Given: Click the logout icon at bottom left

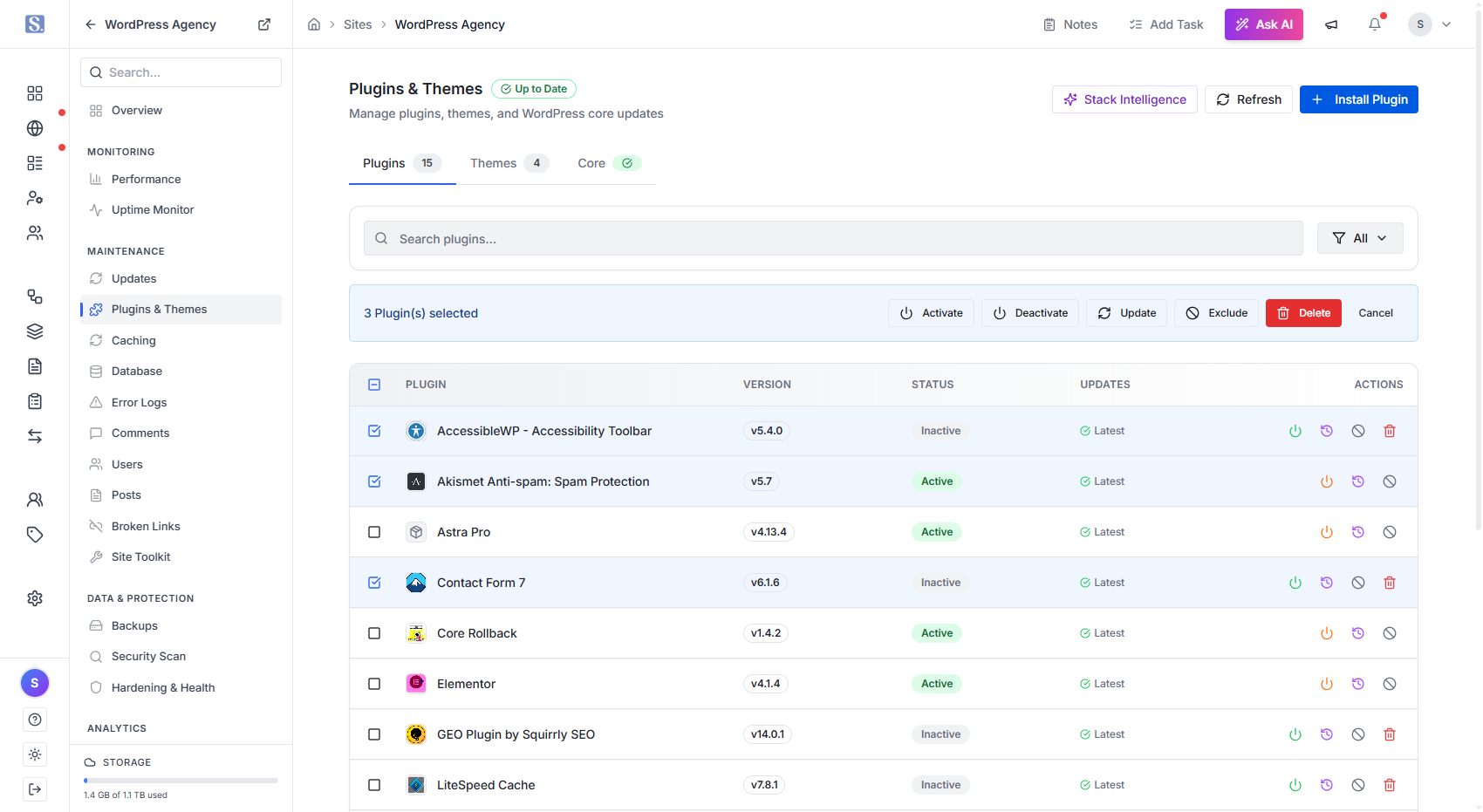Looking at the screenshot, I should (x=35, y=789).
